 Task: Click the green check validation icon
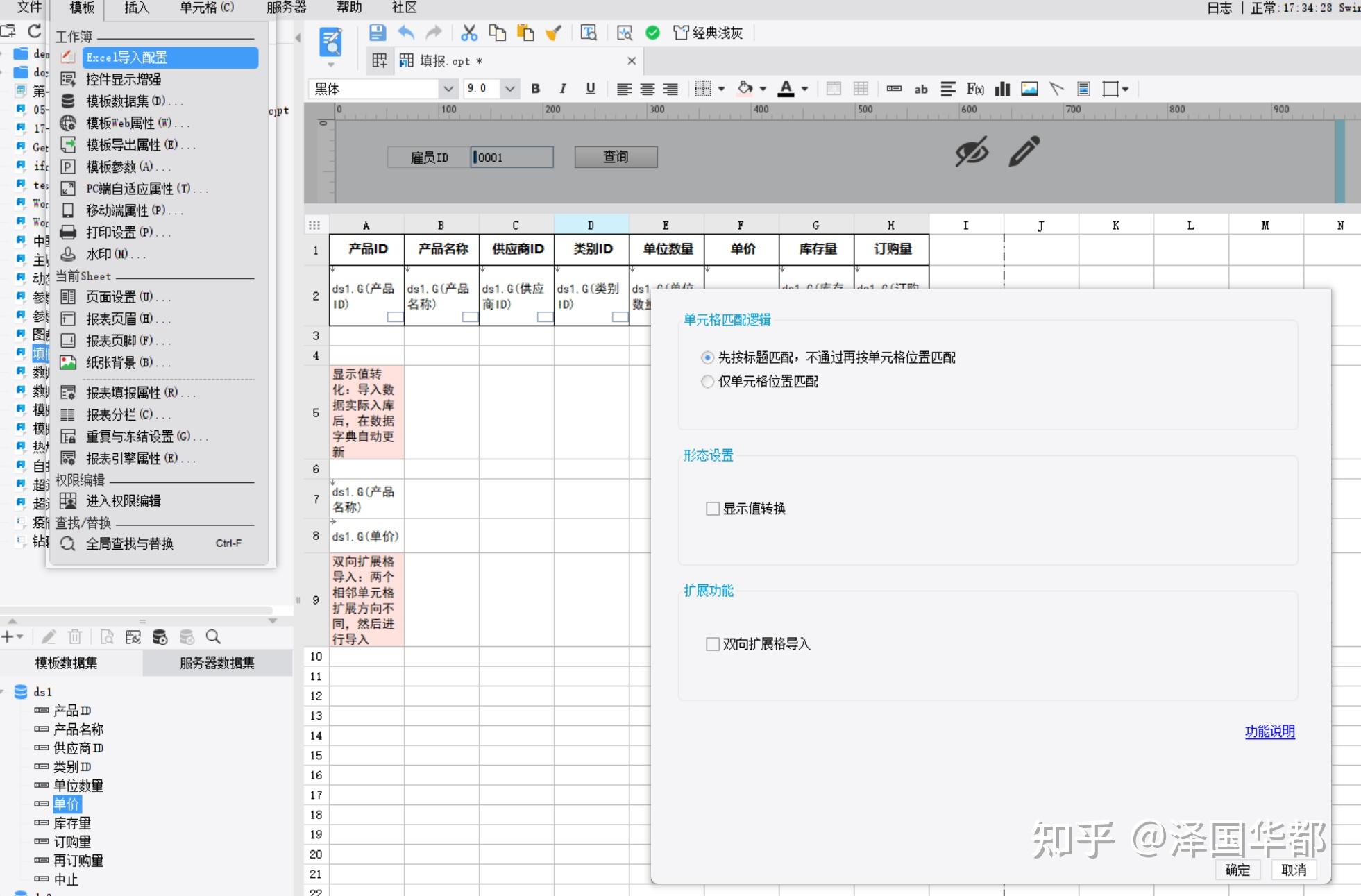pyautogui.click(x=652, y=33)
